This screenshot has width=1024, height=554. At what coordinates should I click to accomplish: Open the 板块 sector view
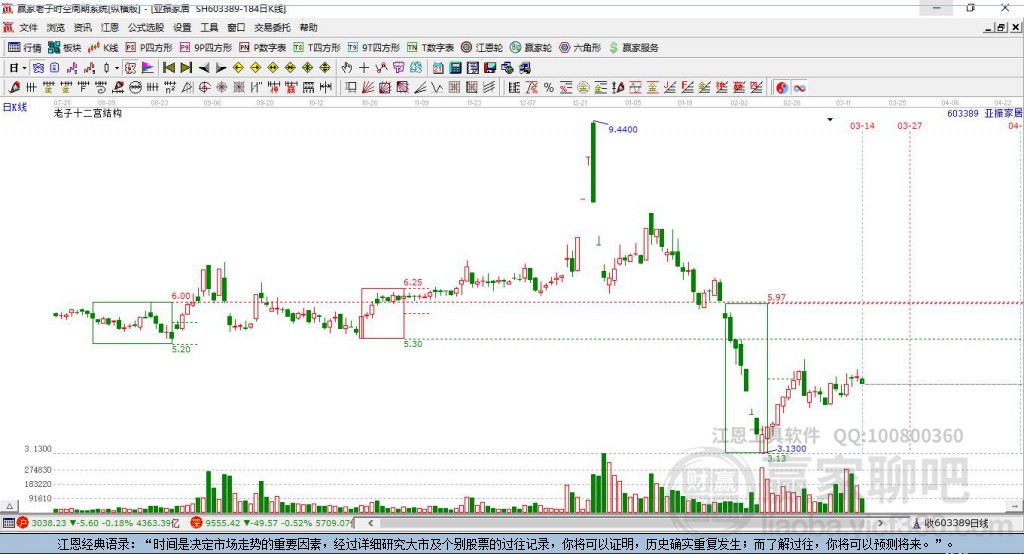pyautogui.click(x=65, y=48)
